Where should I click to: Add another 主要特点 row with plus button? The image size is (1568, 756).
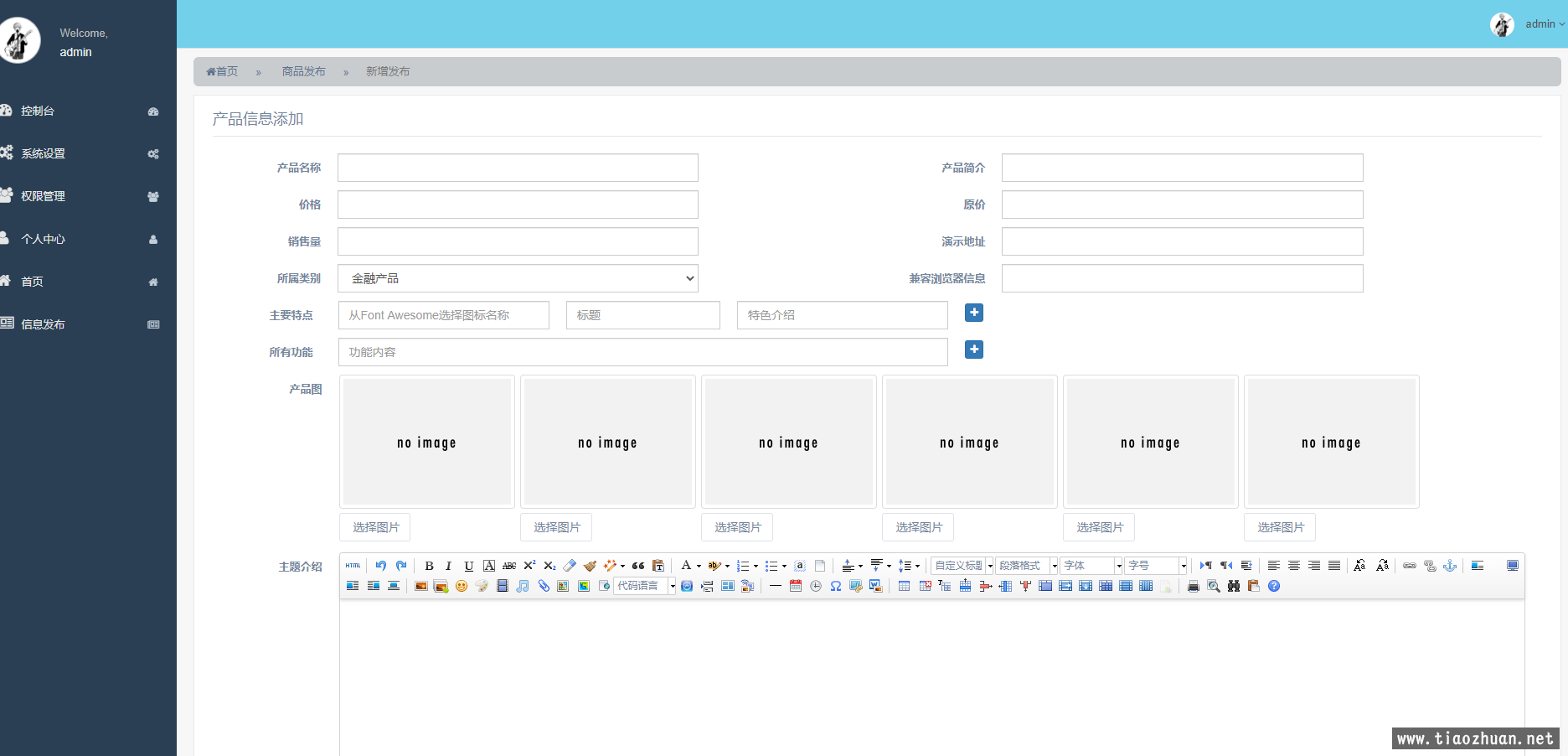click(x=974, y=313)
